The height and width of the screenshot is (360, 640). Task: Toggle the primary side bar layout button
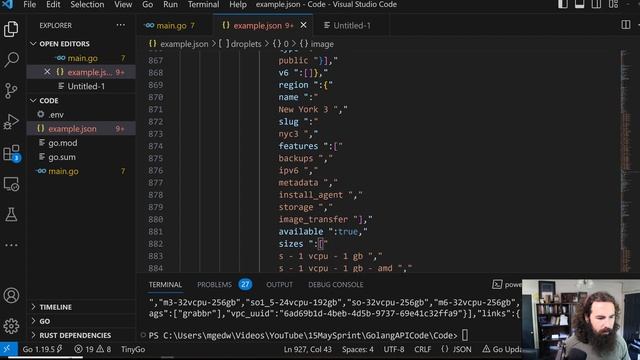(x=563, y=4)
